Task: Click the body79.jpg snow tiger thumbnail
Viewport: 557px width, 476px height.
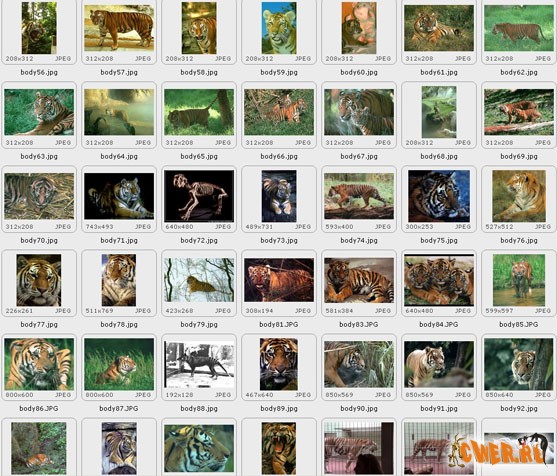Action: 199,280
